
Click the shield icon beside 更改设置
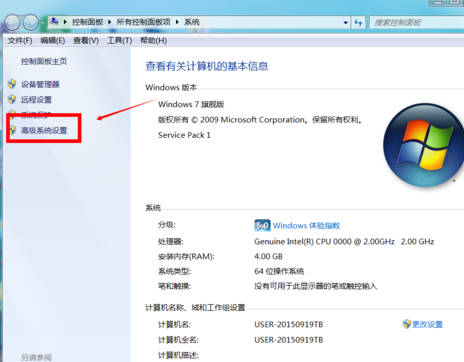407,324
